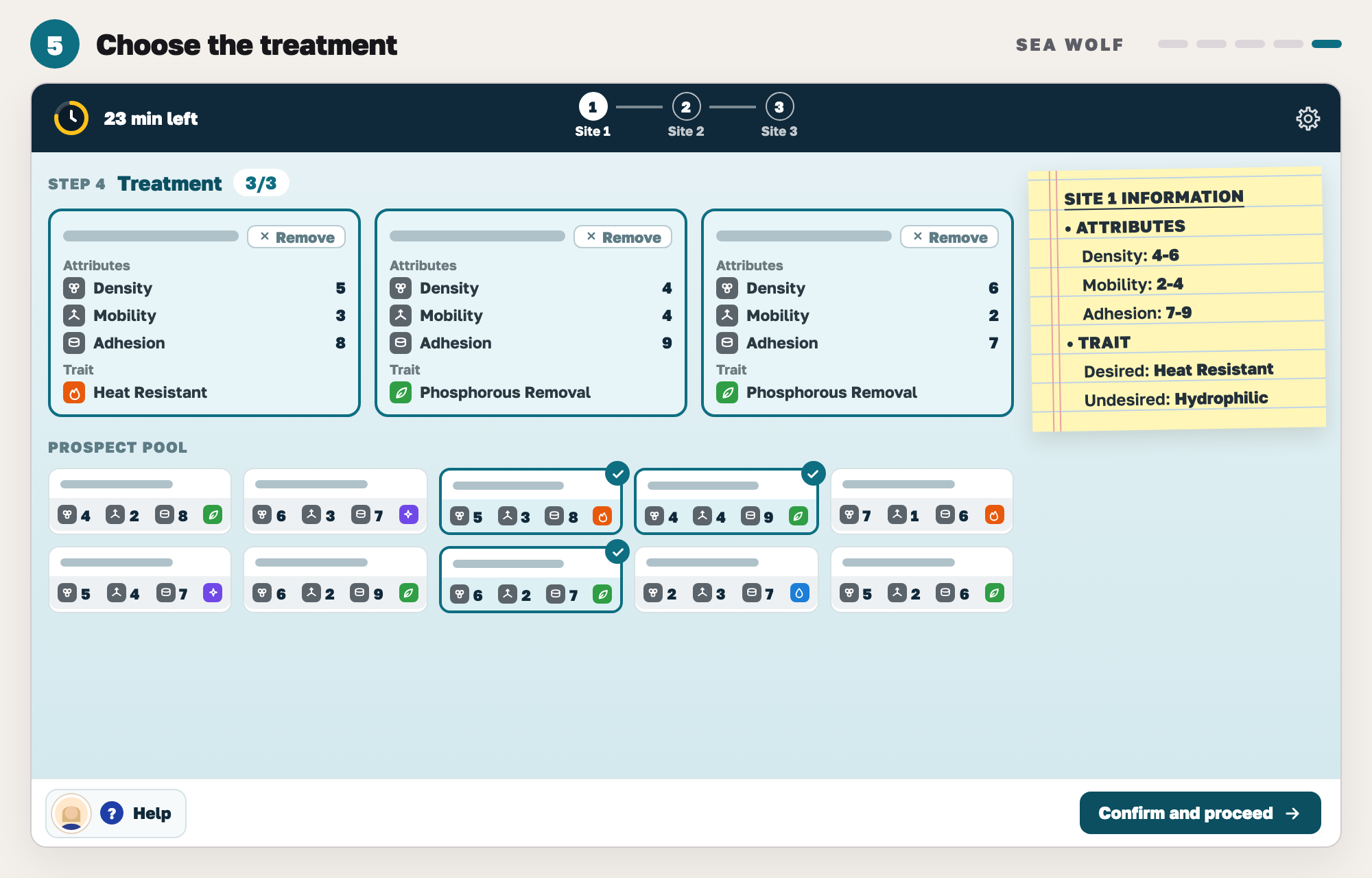Switch to Site 2 step

(x=686, y=115)
